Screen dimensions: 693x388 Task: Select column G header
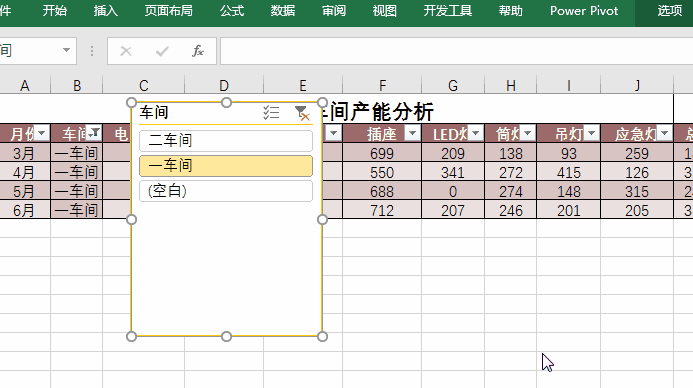pyautogui.click(x=453, y=85)
